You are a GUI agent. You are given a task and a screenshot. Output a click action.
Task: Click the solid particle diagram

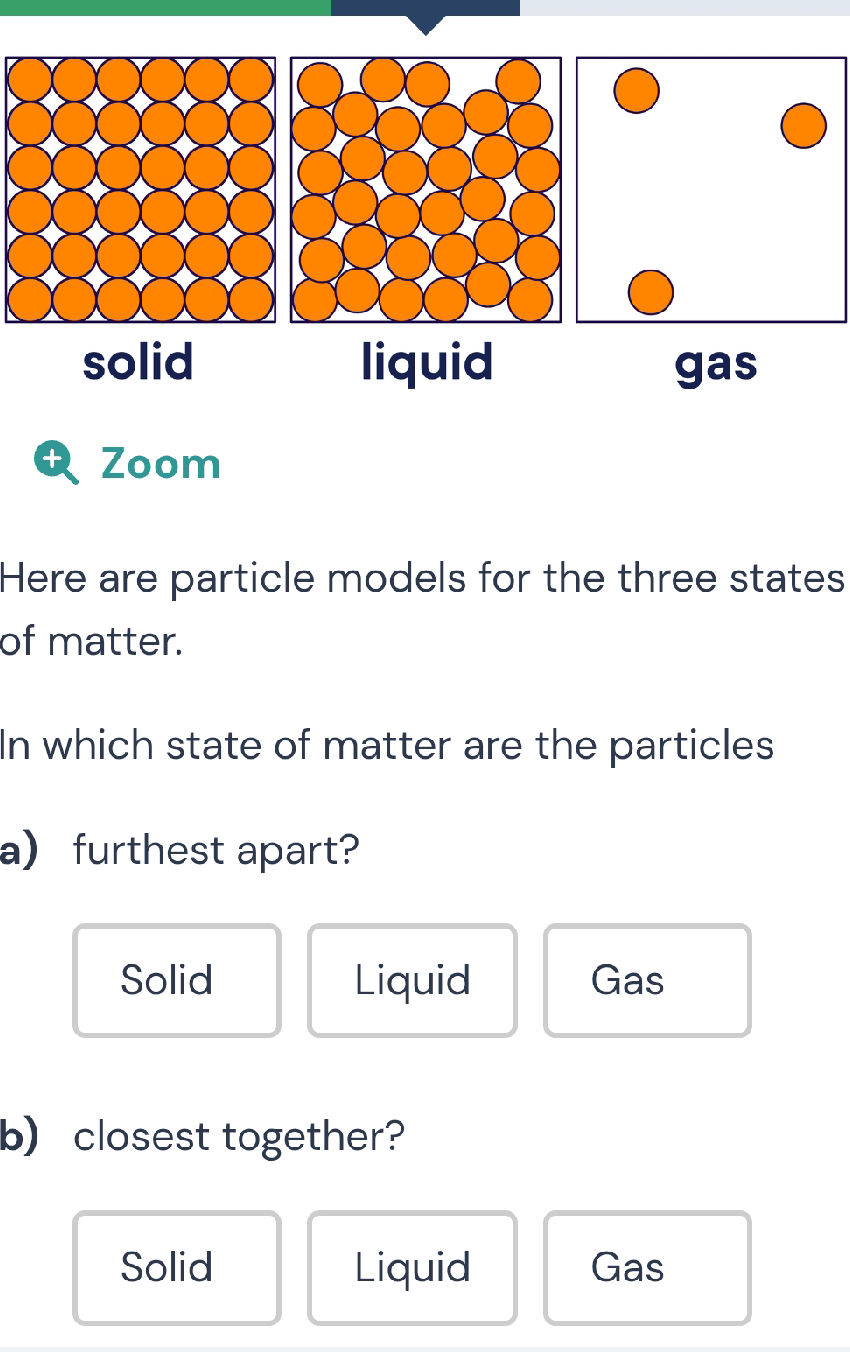(140, 190)
